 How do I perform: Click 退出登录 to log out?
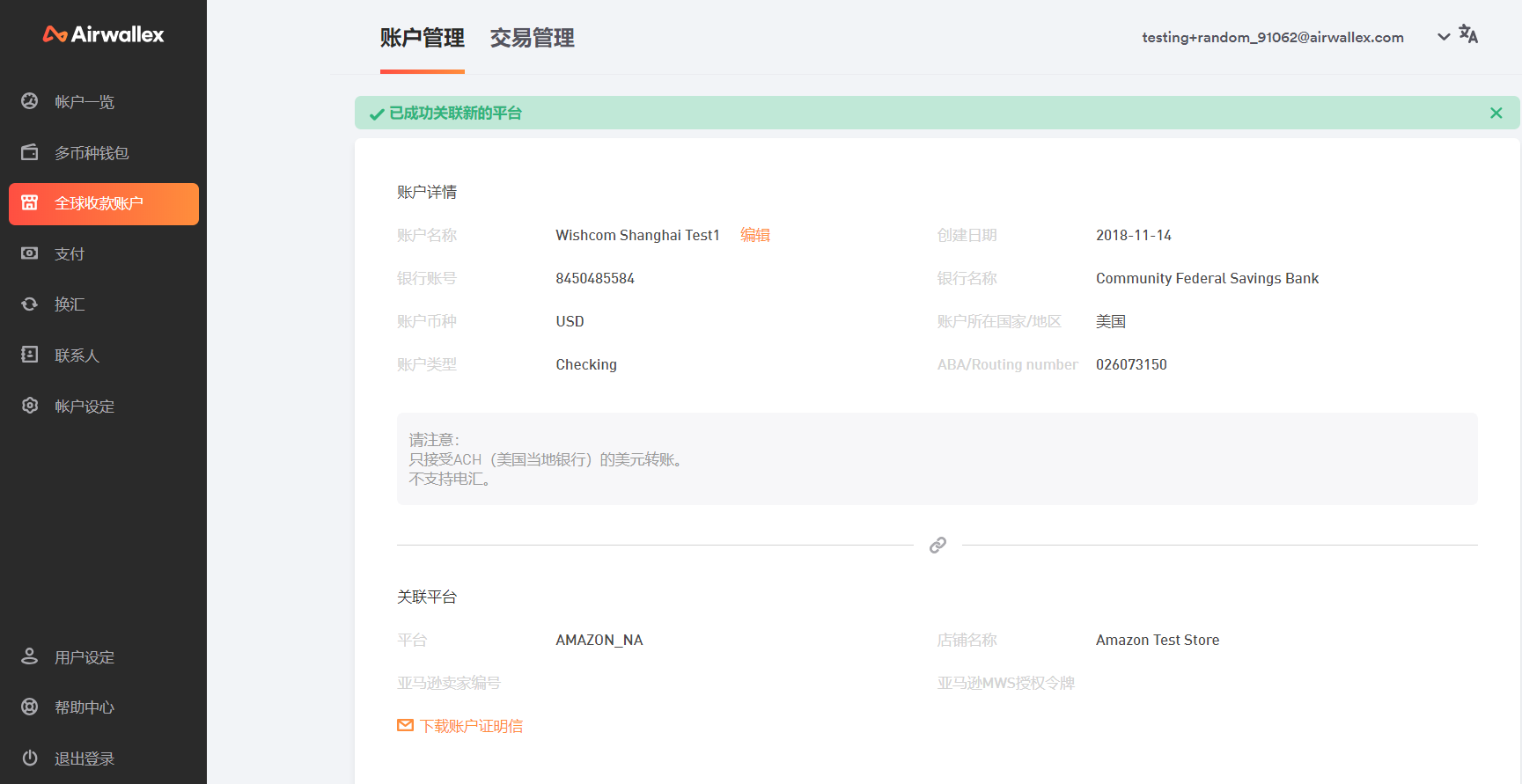[x=84, y=758]
